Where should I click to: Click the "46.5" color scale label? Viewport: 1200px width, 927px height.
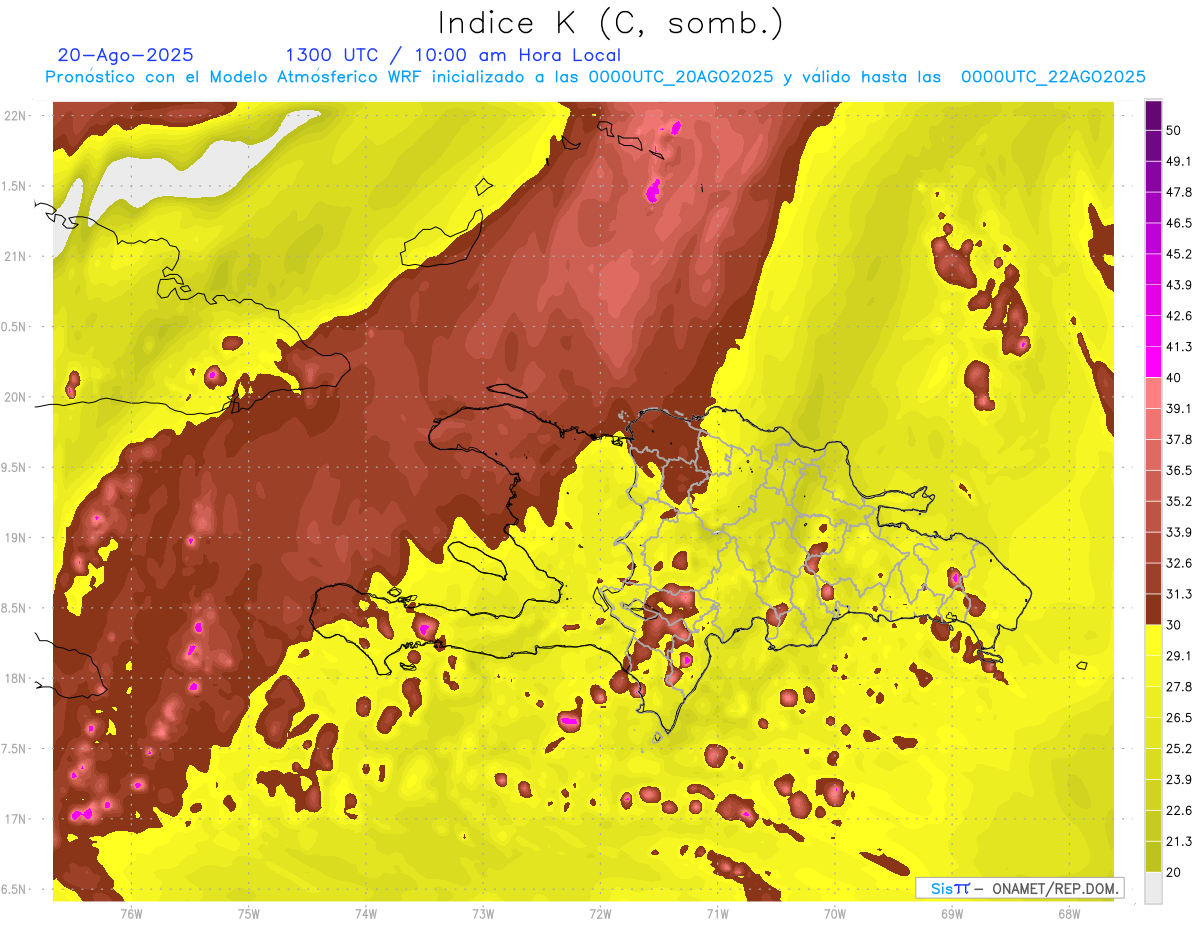click(1178, 223)
